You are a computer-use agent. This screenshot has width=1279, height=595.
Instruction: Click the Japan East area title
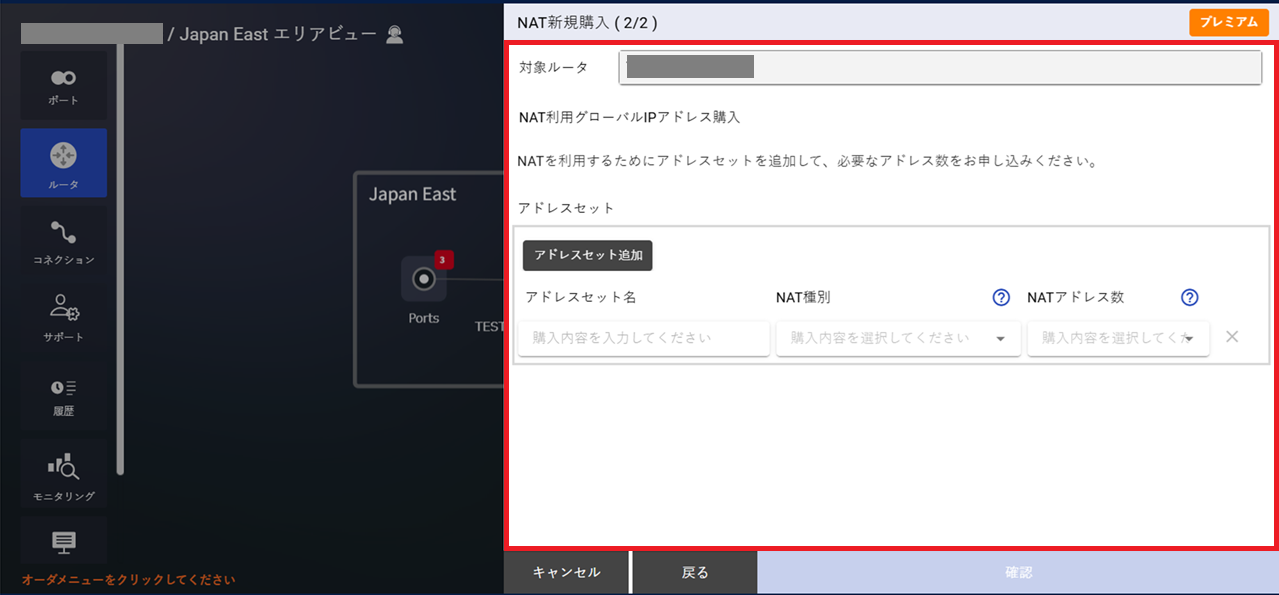click(x=412, y=194)
